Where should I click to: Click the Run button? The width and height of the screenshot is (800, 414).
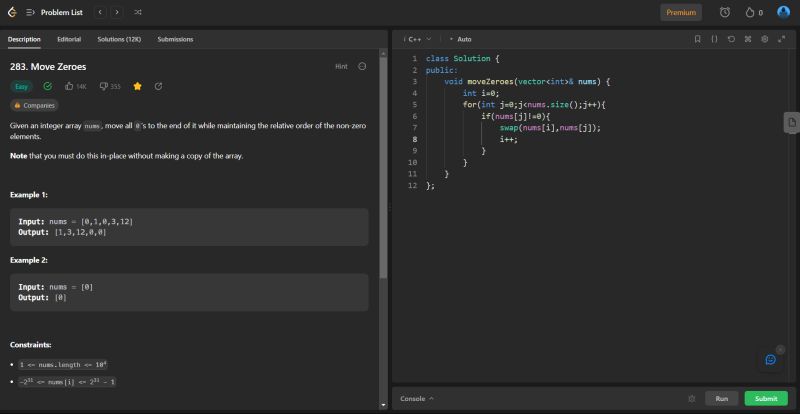click(721, 399)
